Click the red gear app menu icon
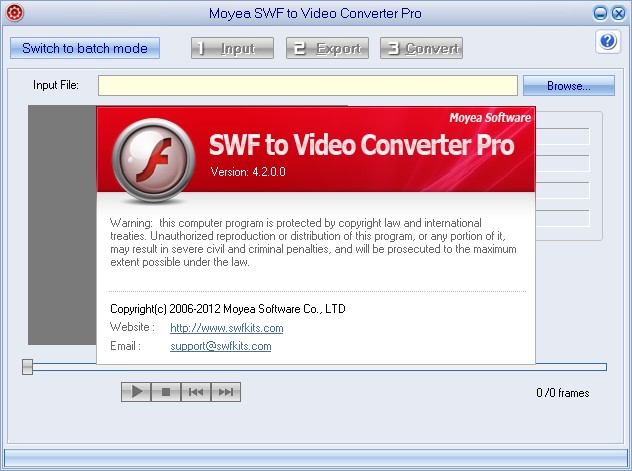 click(15, 13)
